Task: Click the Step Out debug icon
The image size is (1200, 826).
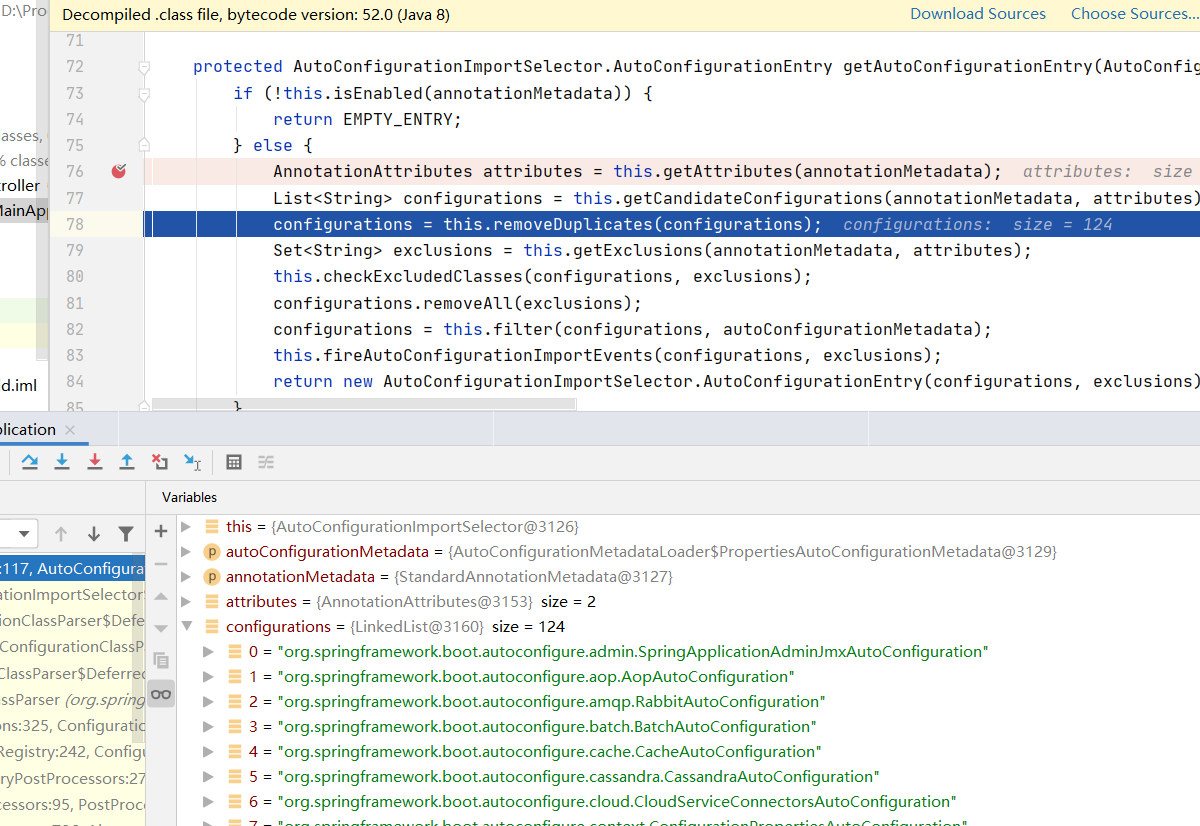Action: coord(127,462)
